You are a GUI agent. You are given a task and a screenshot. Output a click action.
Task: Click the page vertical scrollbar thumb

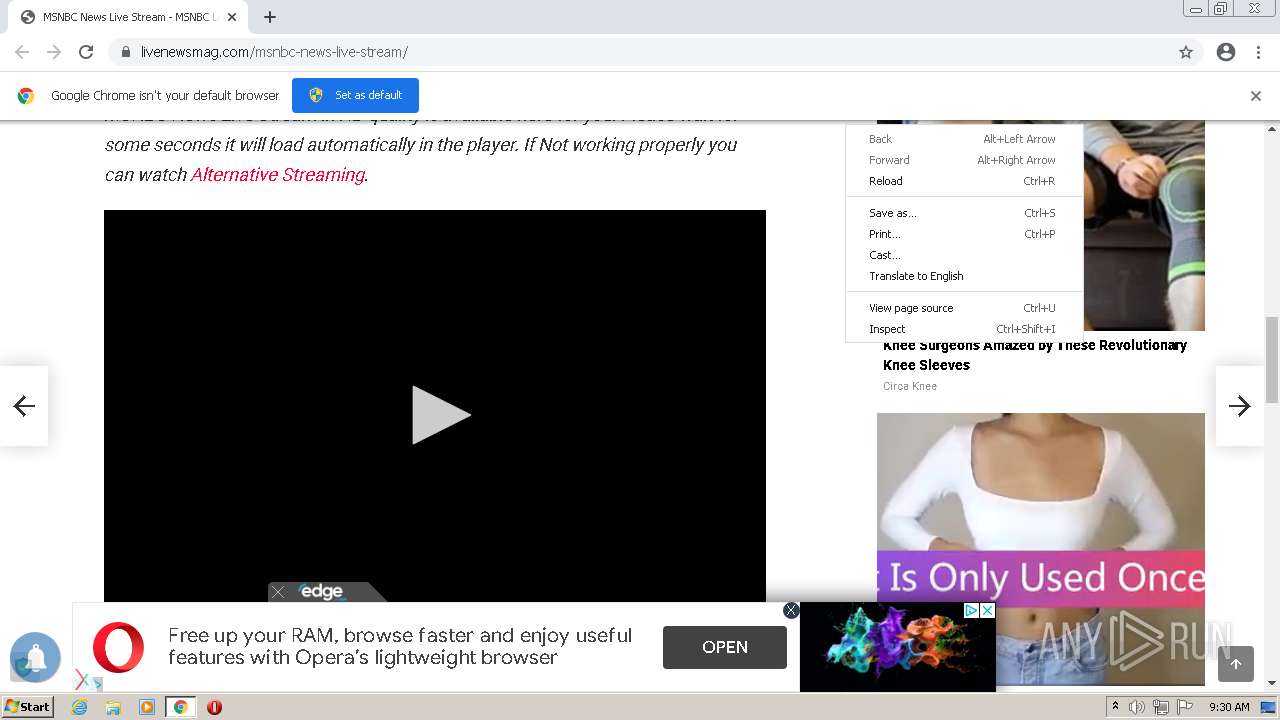tap(1272, 358)
